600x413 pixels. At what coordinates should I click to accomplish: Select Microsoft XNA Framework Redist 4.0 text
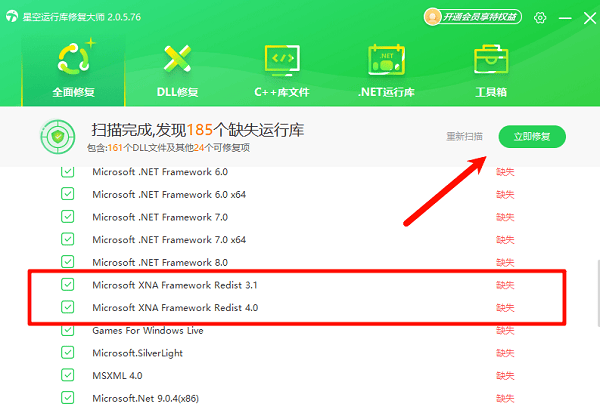pos(175,307)
